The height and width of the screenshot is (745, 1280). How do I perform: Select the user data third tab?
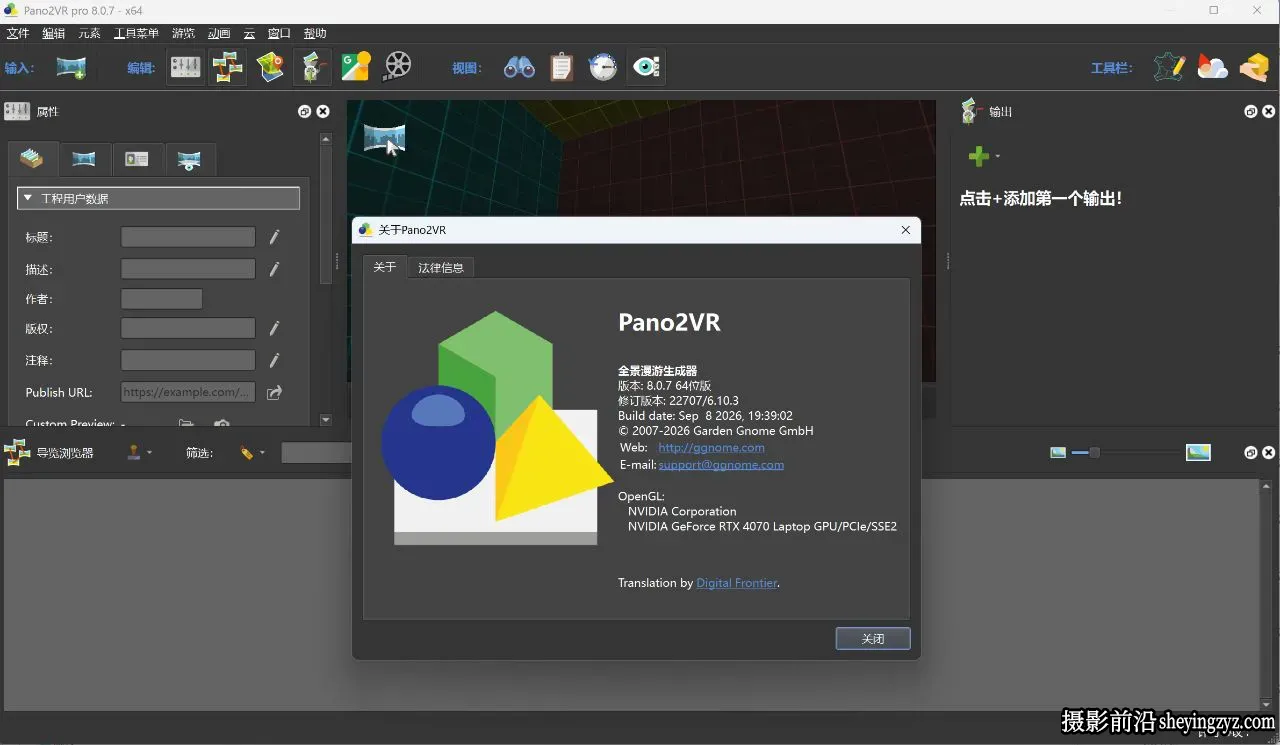click(x=136, y=159)
